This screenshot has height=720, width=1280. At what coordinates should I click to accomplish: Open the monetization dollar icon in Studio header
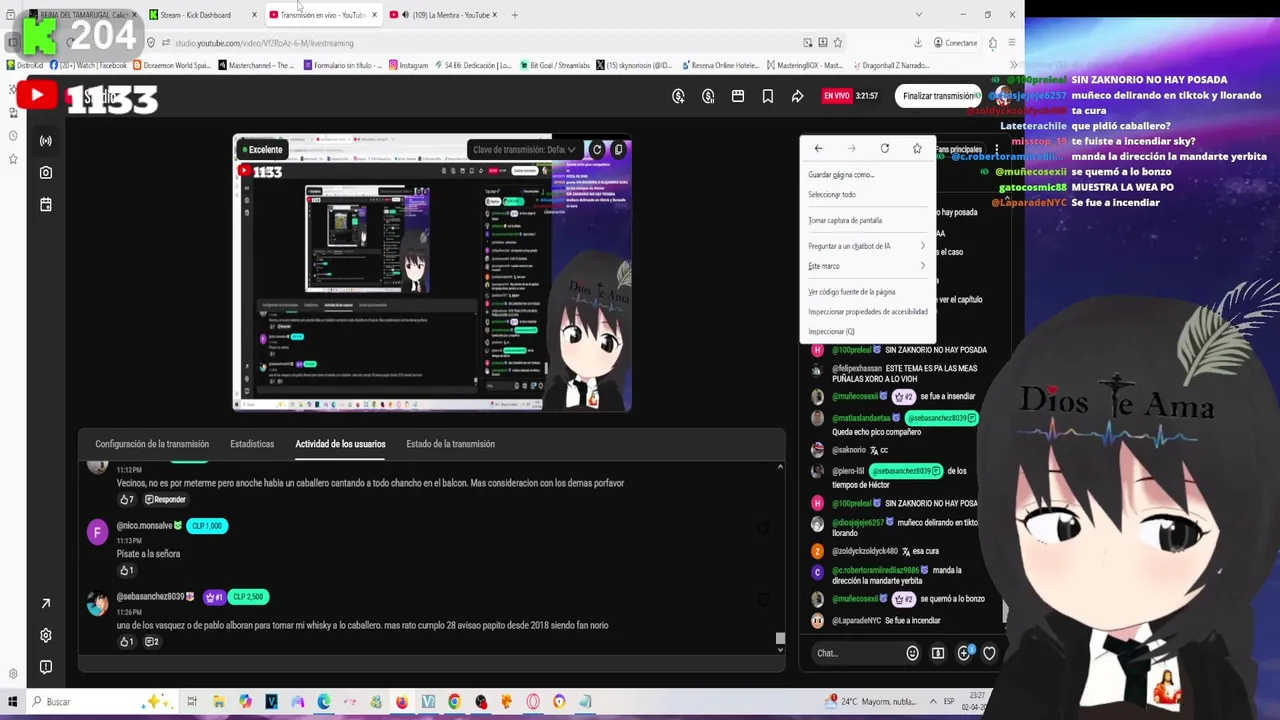(678, 96)
